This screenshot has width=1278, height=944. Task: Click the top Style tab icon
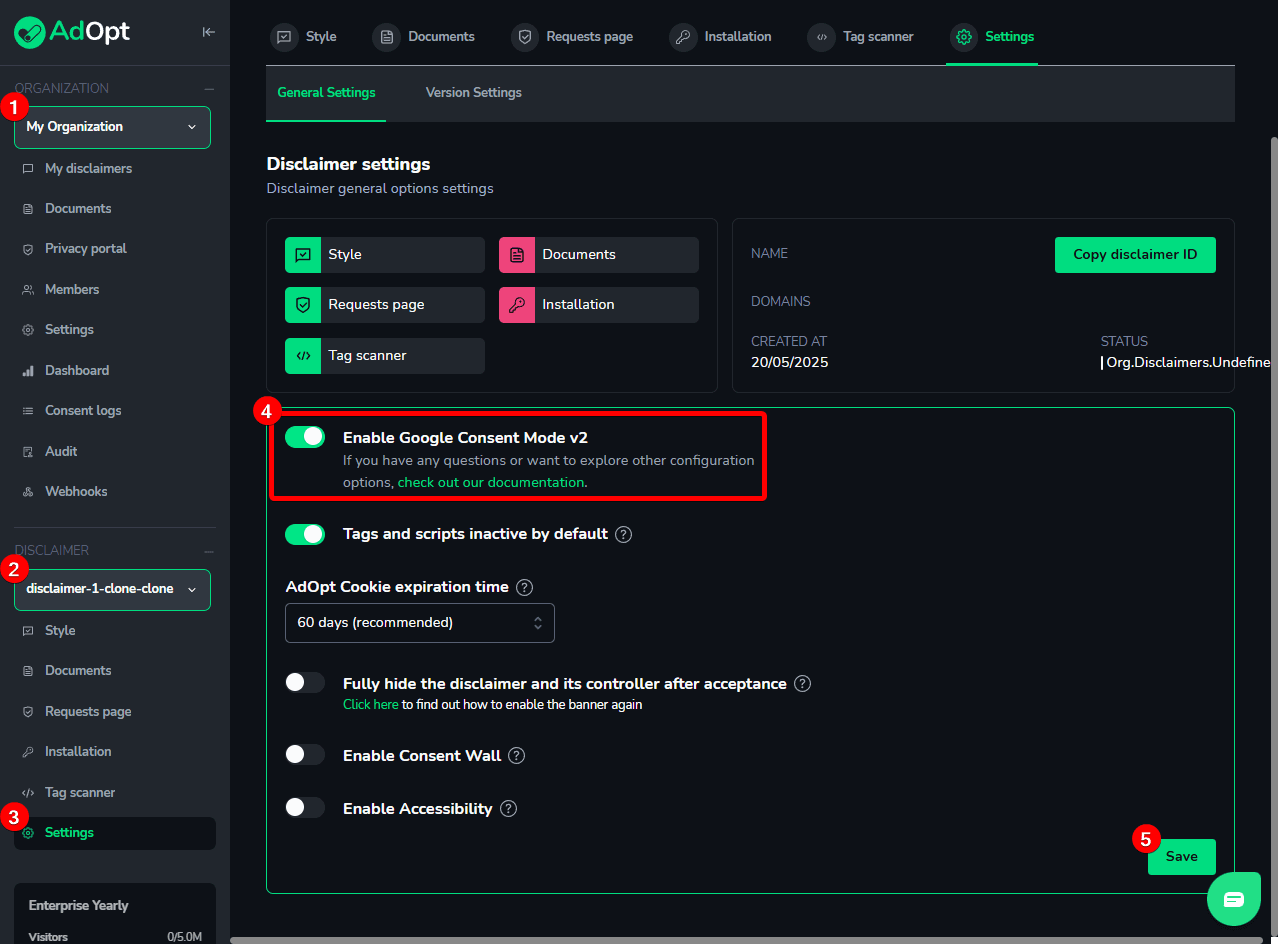pos(284,37)
